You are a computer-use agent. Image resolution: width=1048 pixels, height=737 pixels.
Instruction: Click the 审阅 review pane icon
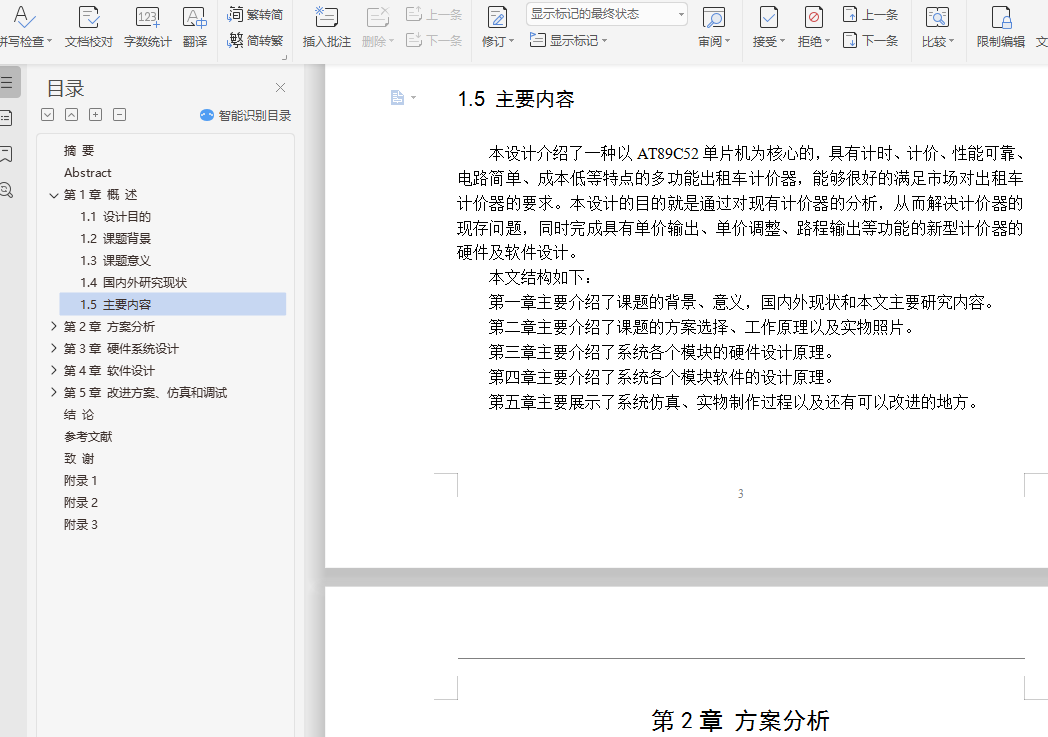(714, 17)
